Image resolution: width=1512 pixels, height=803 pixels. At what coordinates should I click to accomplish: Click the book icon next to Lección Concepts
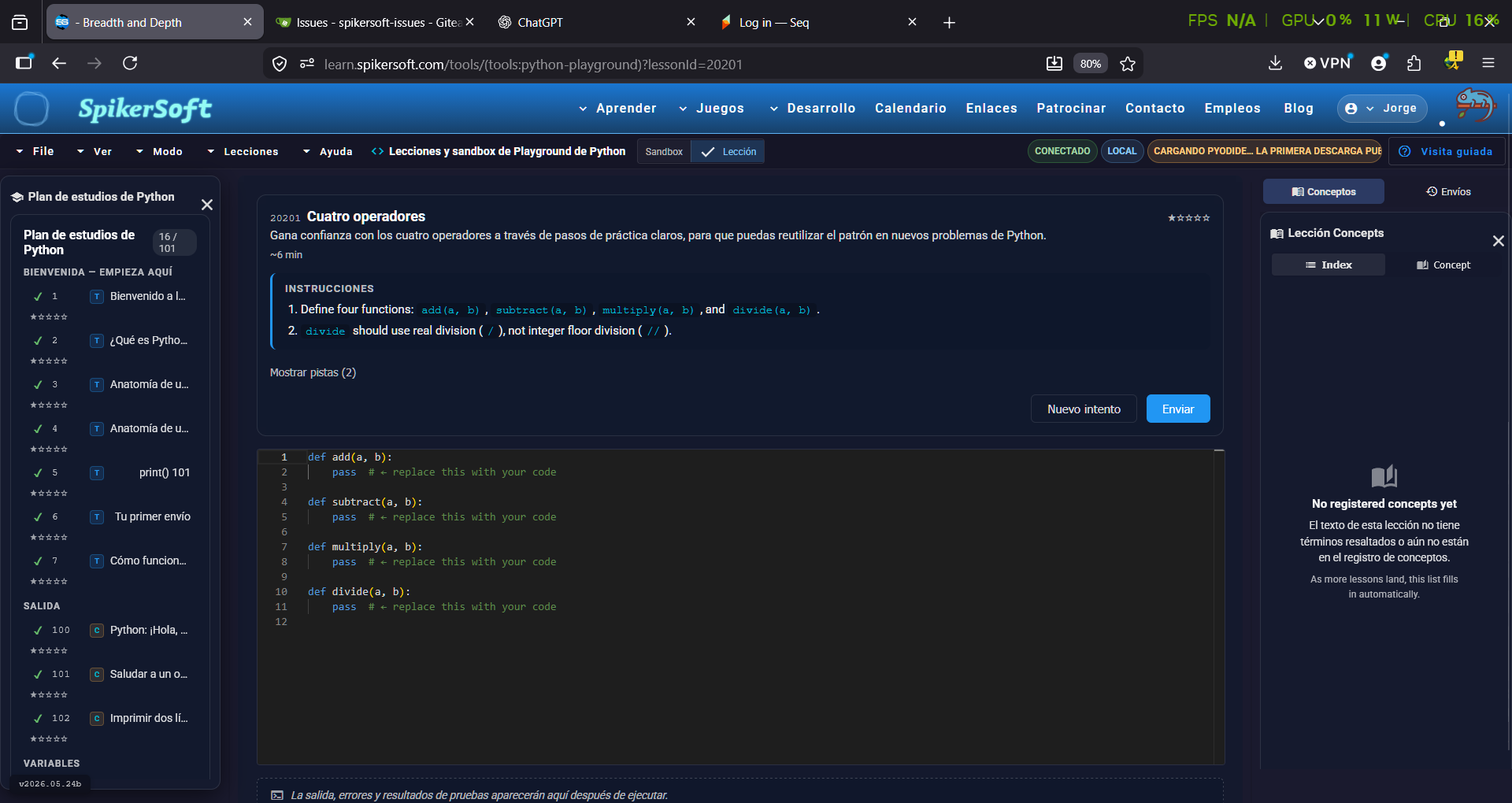1277,233
